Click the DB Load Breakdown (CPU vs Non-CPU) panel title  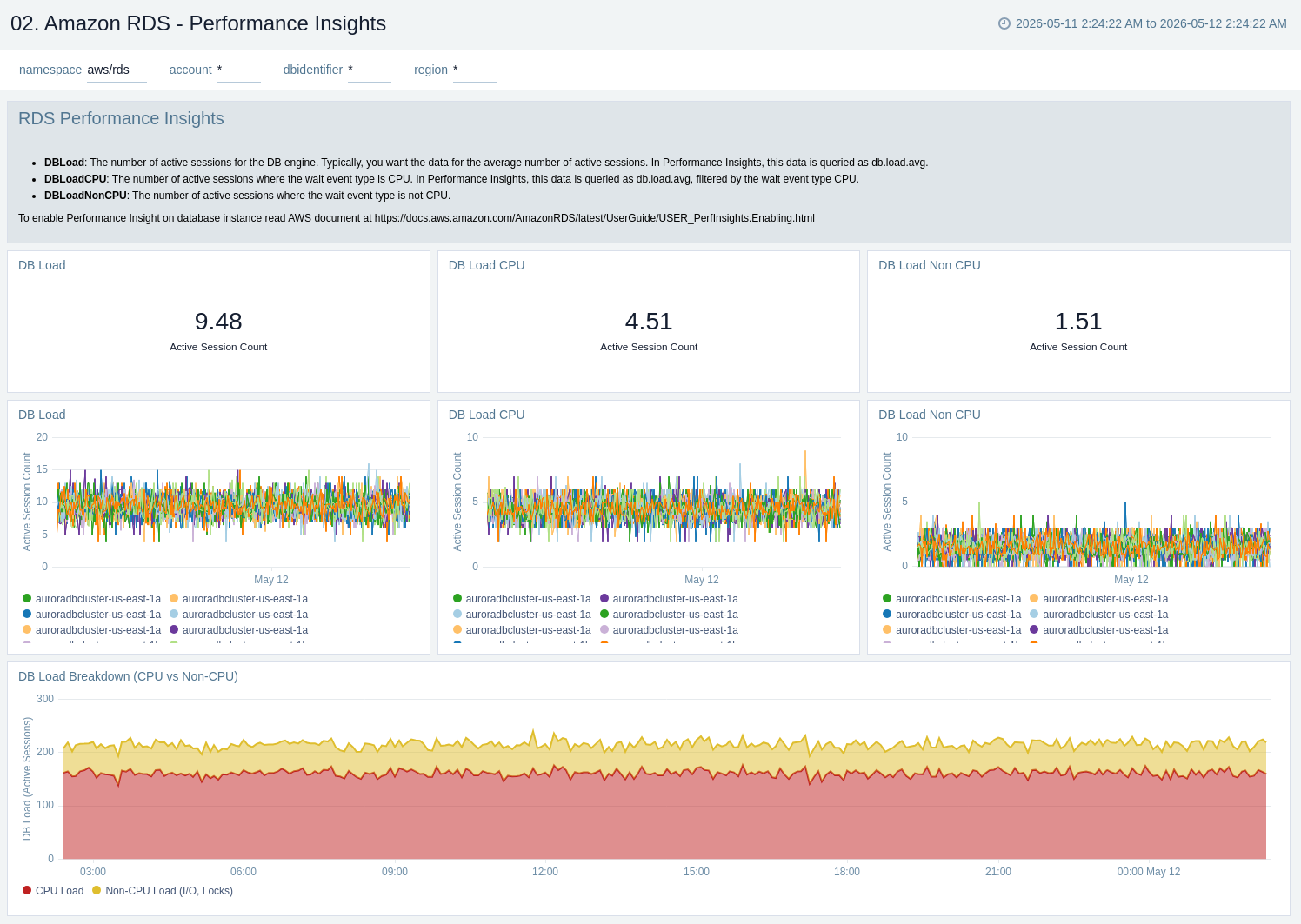pos(128,676)
